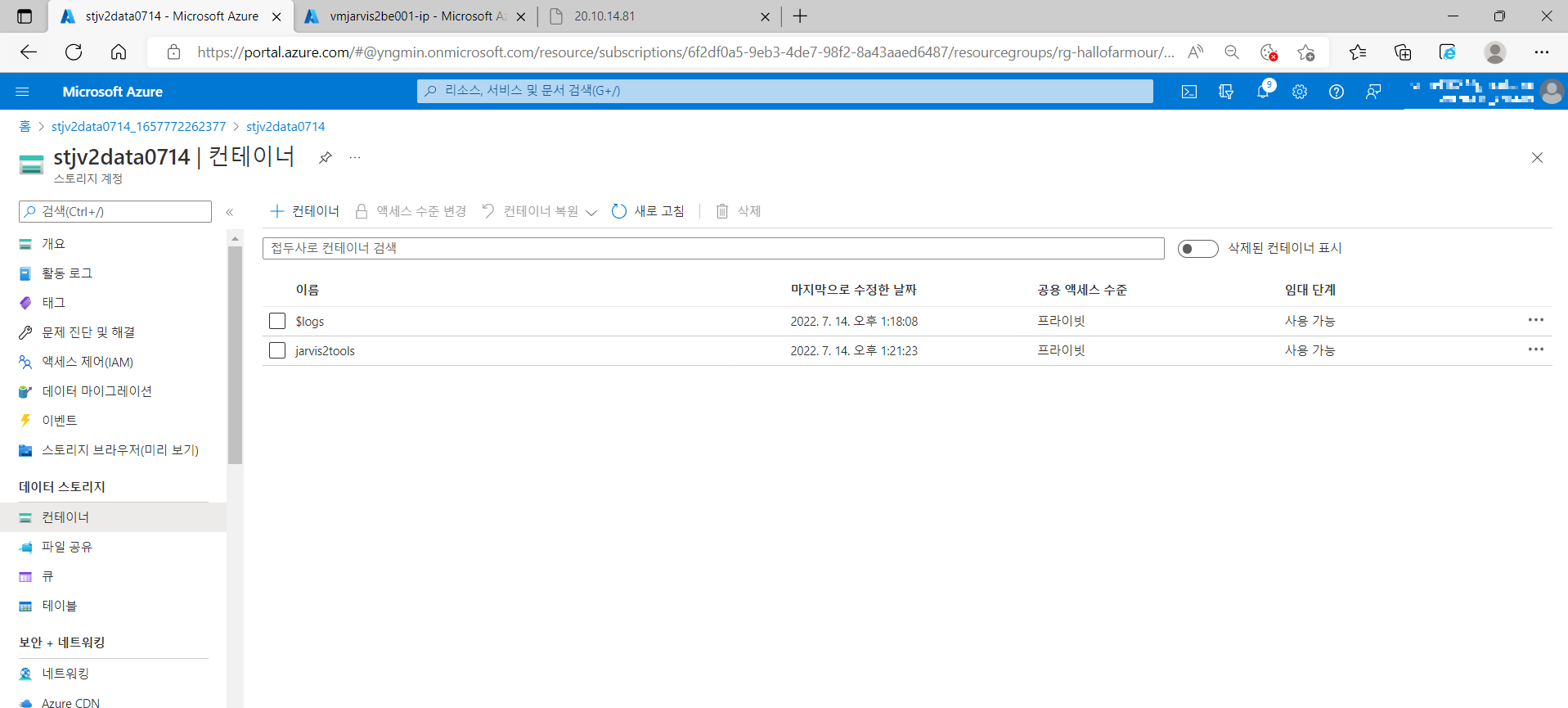Open browser zoom magnifier icon
Screen dimensions: 1568x708
[x=1231, y=52]
